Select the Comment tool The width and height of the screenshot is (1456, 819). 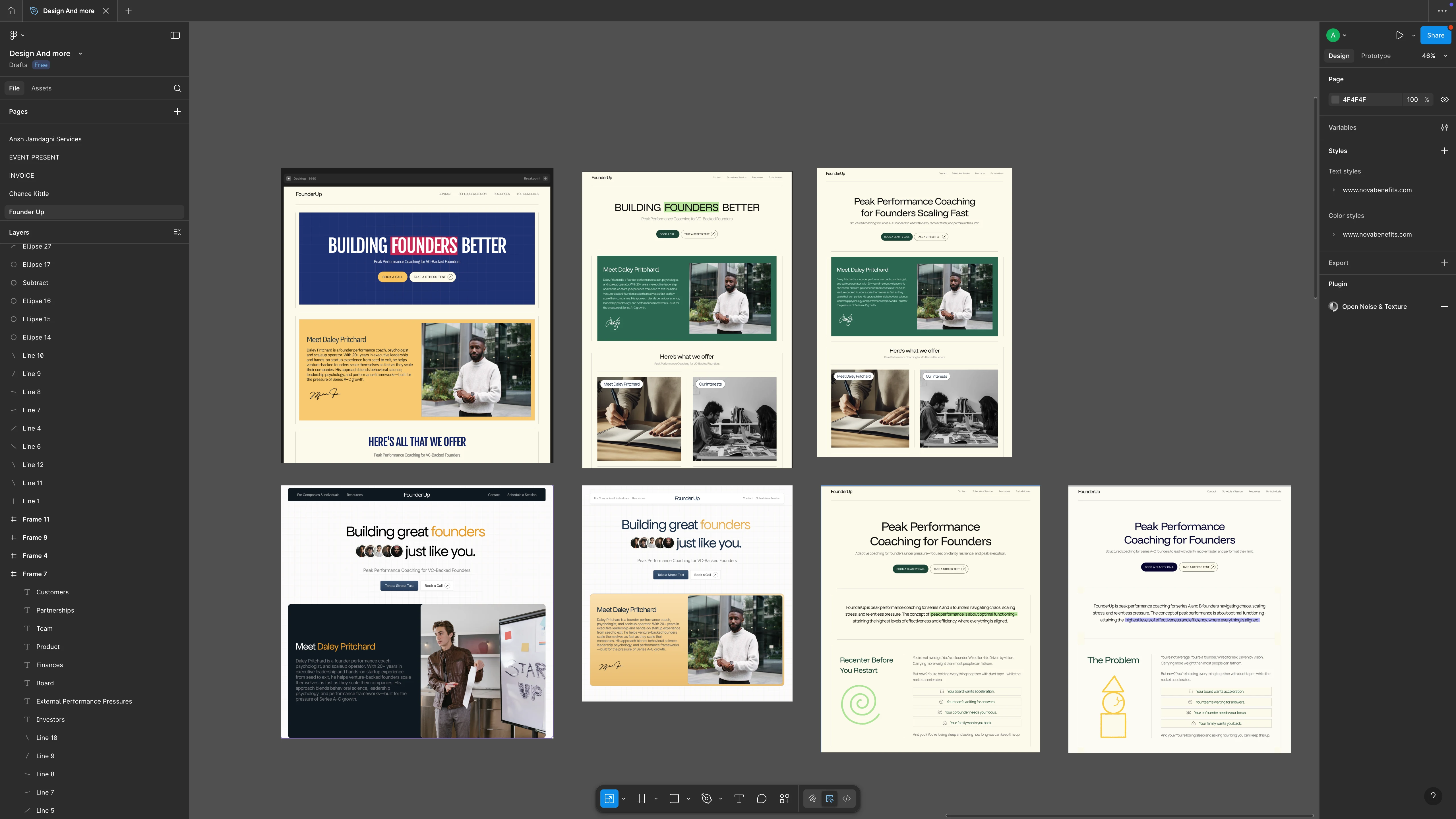tap(761, 799)
